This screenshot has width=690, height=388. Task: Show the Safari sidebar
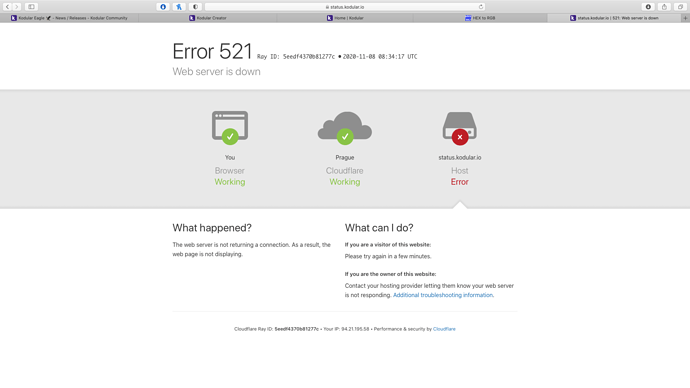pos(31,7)
